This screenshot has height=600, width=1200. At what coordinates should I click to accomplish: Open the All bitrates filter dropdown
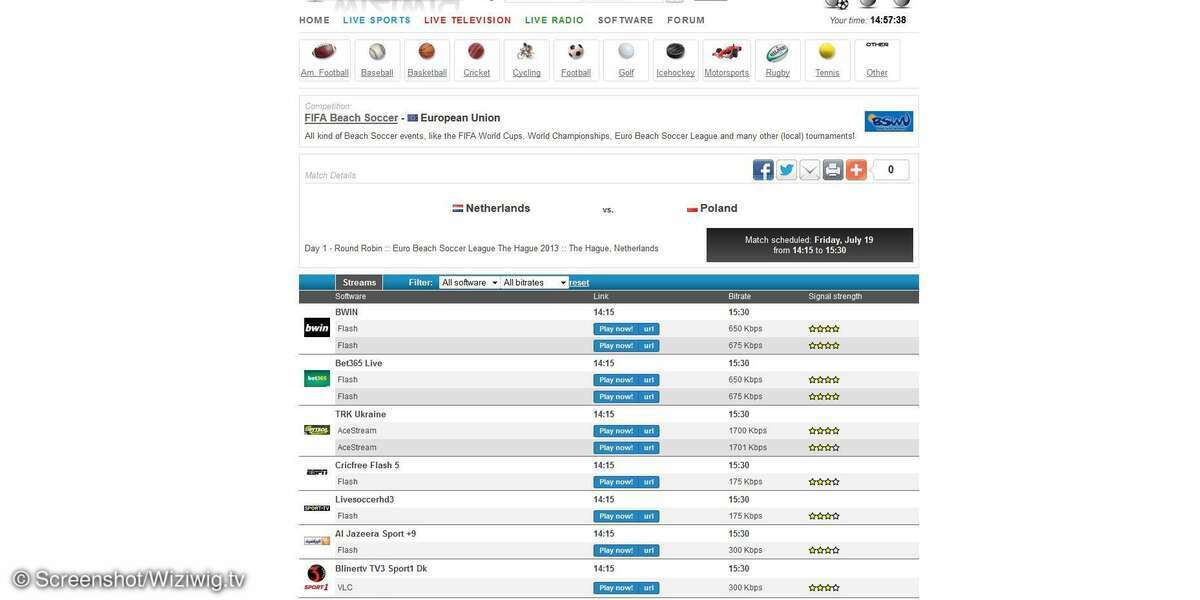(x=535, y=283)
